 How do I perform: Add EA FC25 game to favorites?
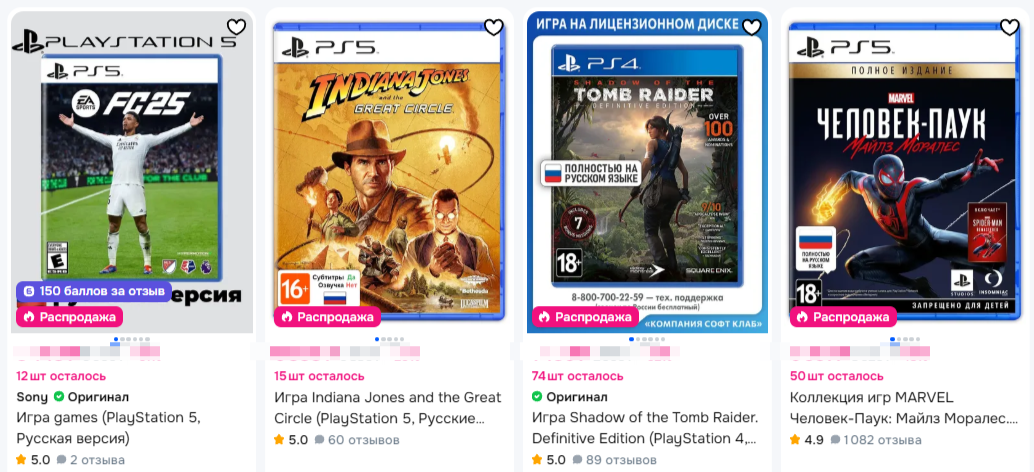pos(236,27)
